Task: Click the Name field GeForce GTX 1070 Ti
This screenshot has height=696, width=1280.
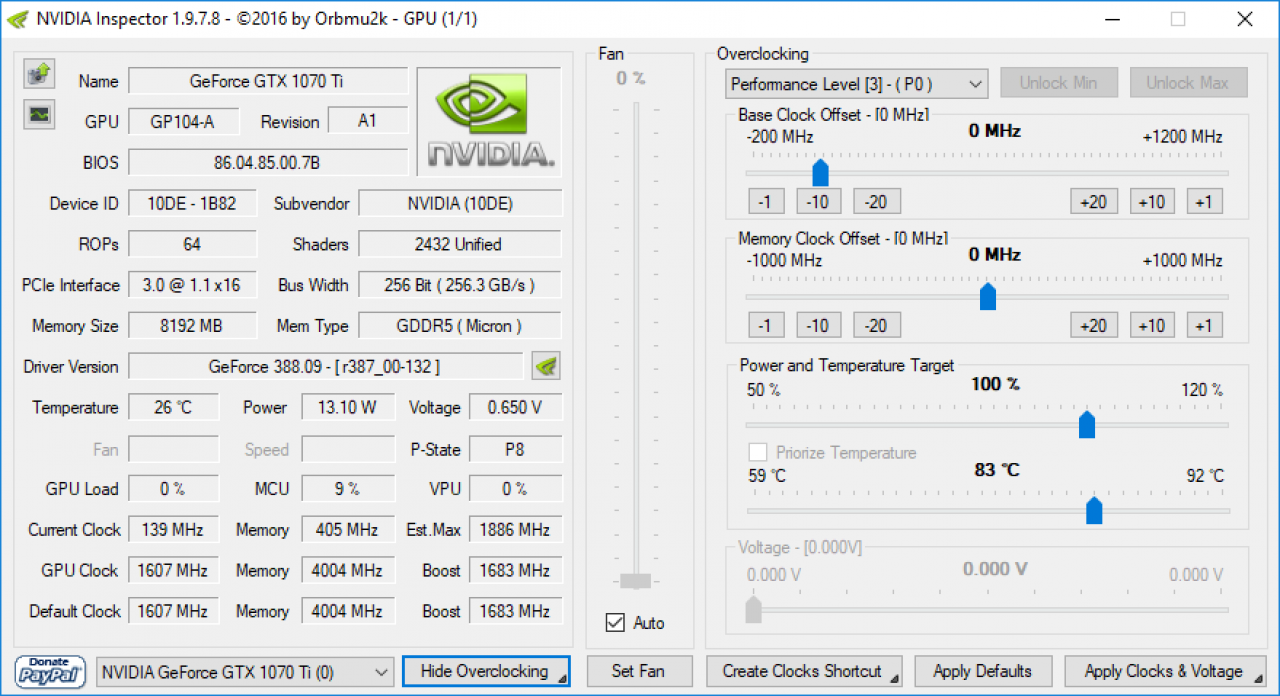Action: pos(267,81)
